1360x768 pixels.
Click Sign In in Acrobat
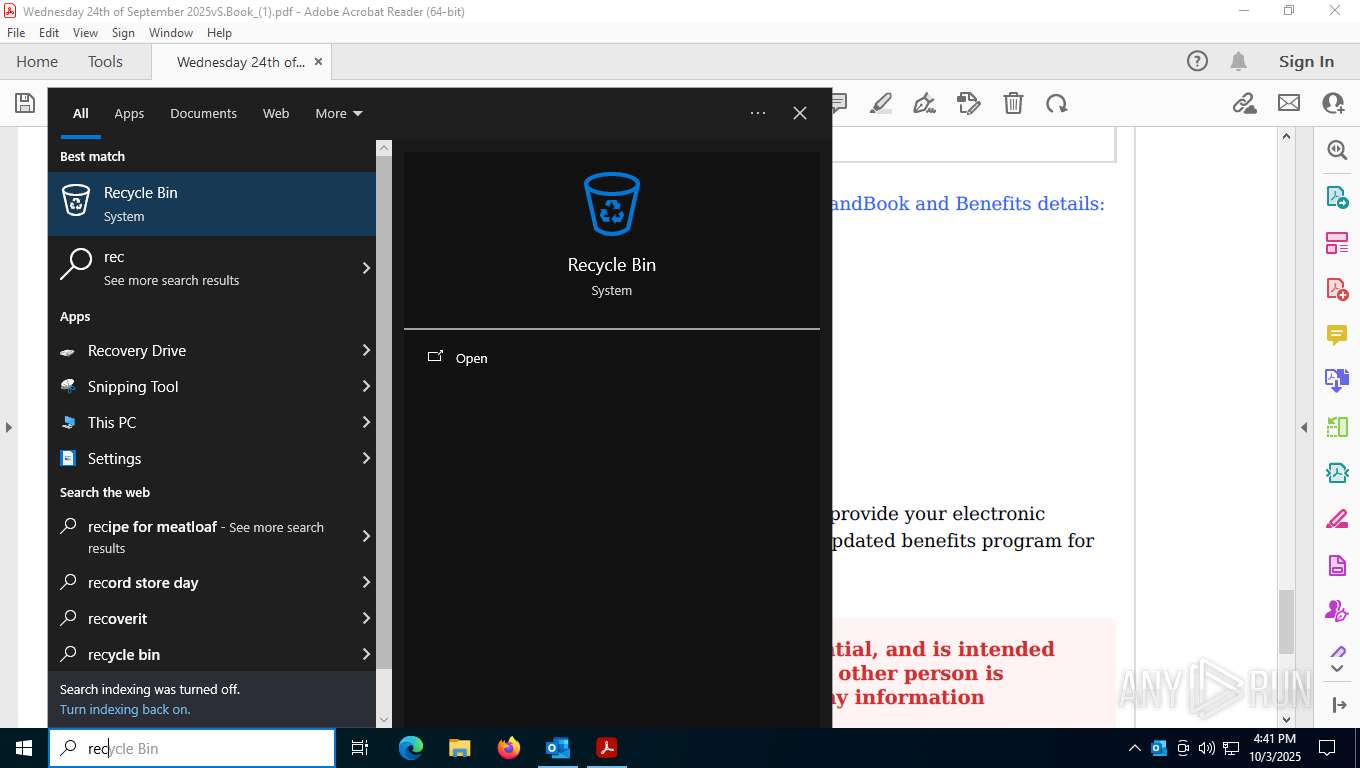pos(1306,61)
